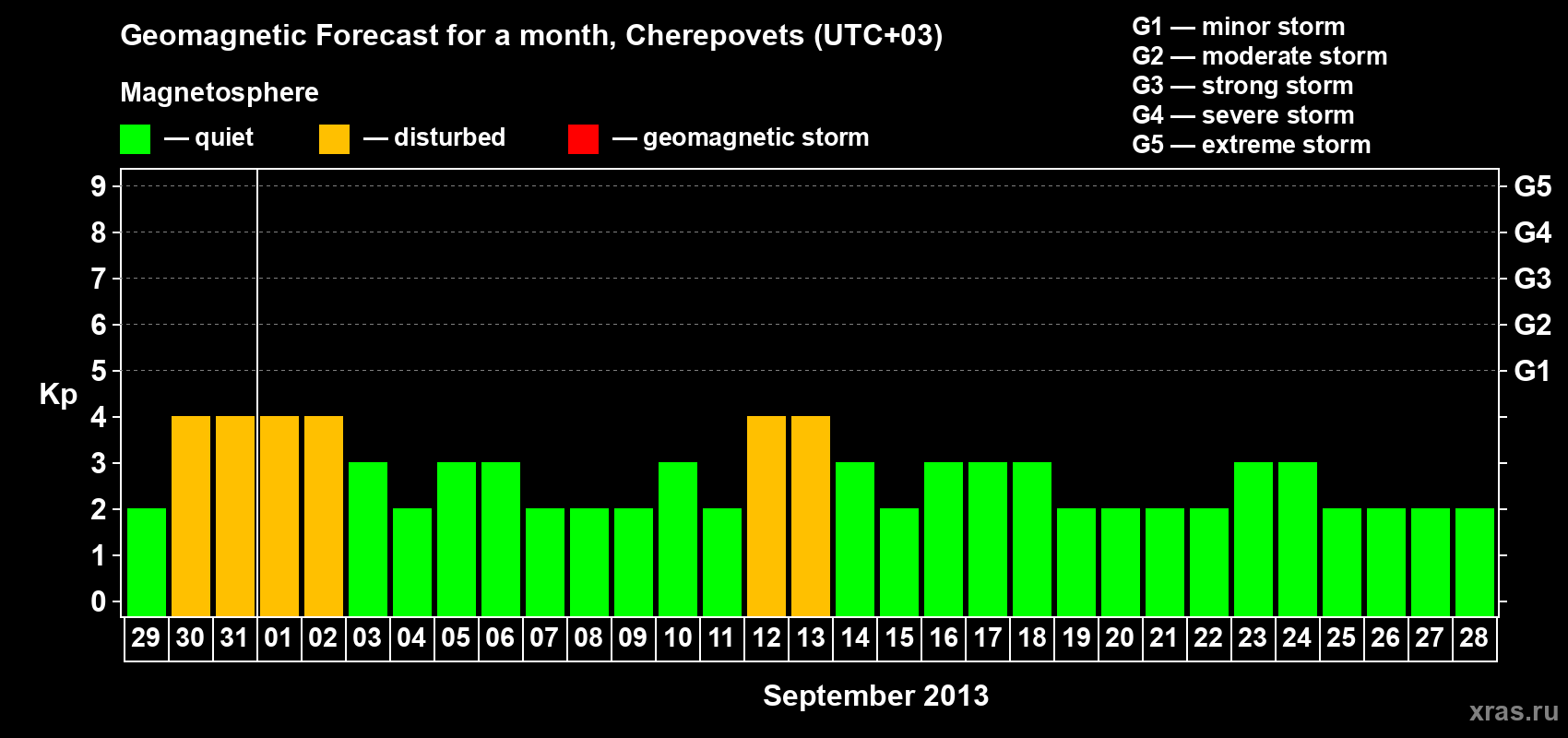The image size is (1568, 738).
Task: Select the Magnetosphere heading
Action: click(220, 92)
